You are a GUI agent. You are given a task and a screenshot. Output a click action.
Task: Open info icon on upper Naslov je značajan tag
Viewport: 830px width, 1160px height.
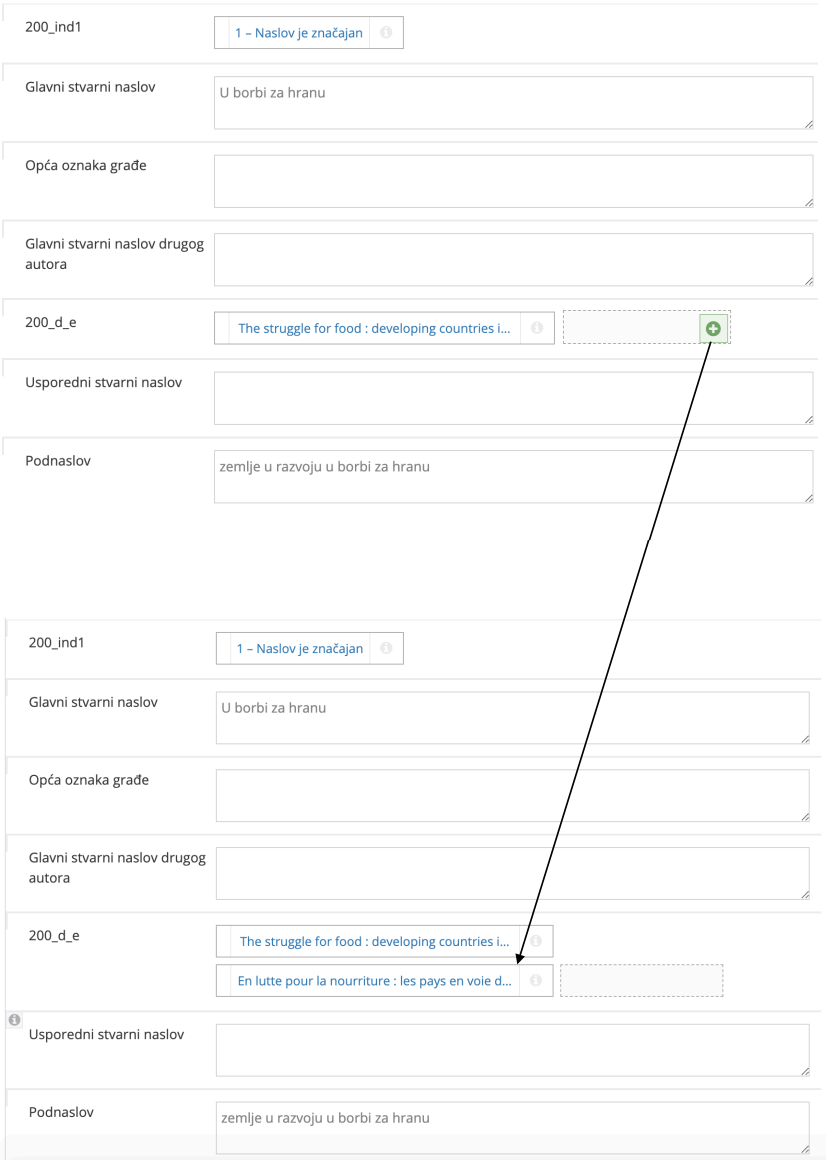[386, 33]
